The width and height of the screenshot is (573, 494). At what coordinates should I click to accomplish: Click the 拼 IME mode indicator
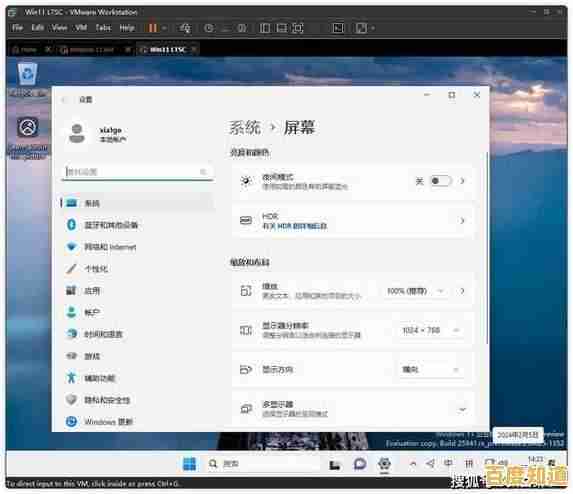[x=469, y=464]
